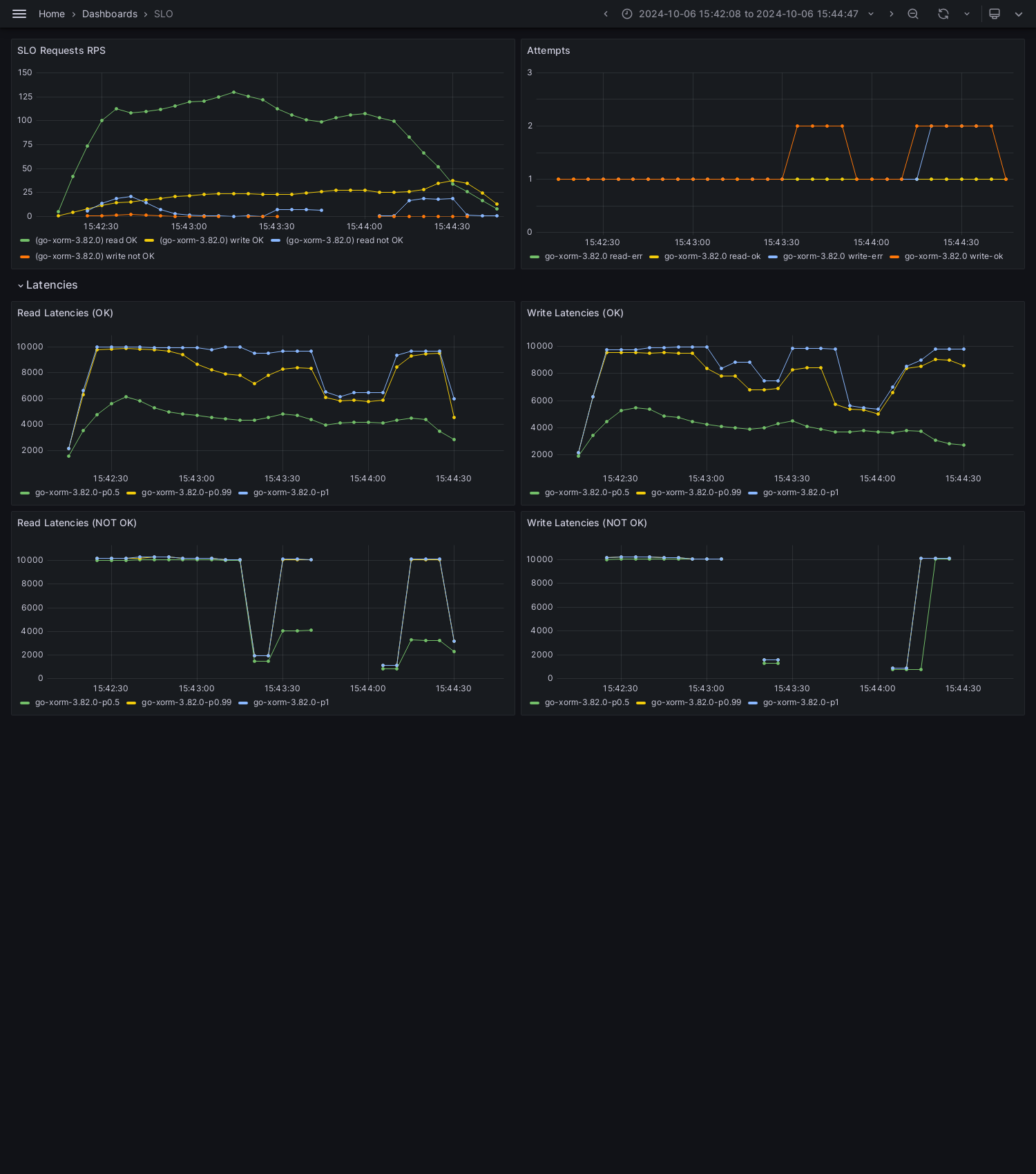Toggle p0.99 series in Write Latencies (NOT OK)
Viewport: 1036px width, 1174px height.
(x=696, y=702)
